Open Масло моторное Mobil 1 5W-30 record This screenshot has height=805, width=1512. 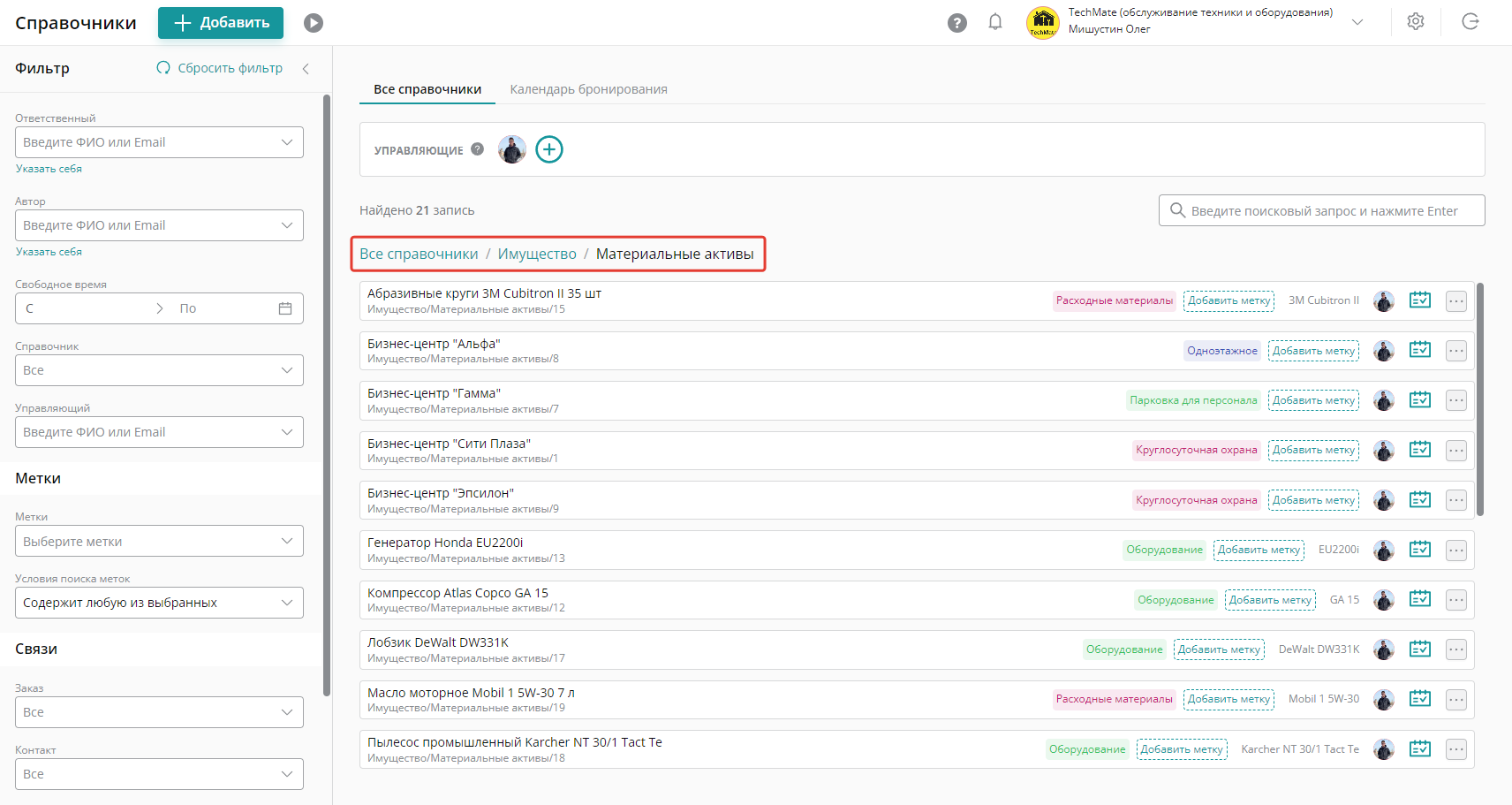(471, 693)
